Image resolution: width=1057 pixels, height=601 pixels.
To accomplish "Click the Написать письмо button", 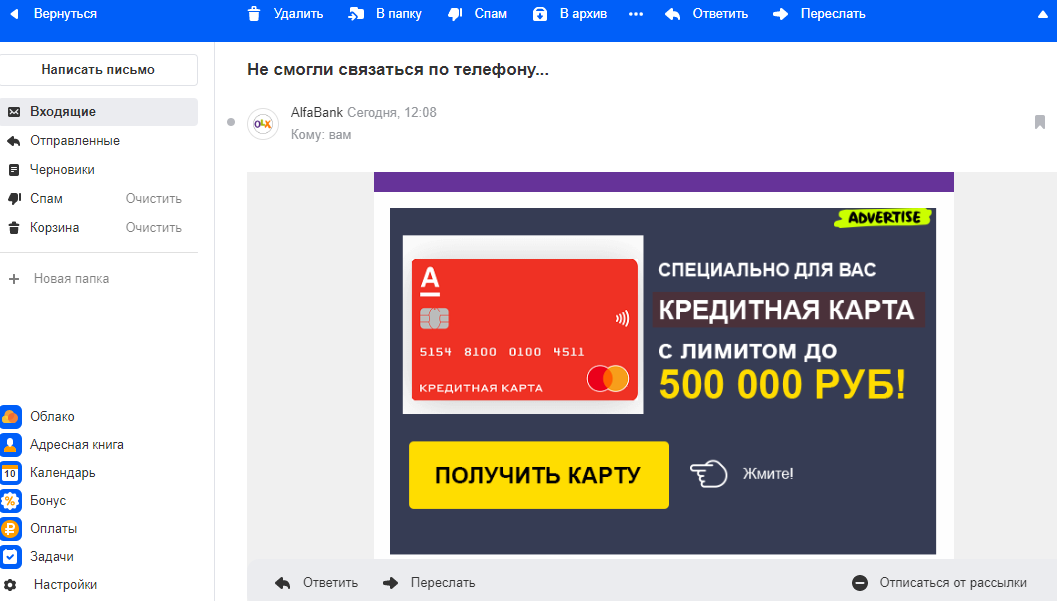I will (x=98, y=69).
